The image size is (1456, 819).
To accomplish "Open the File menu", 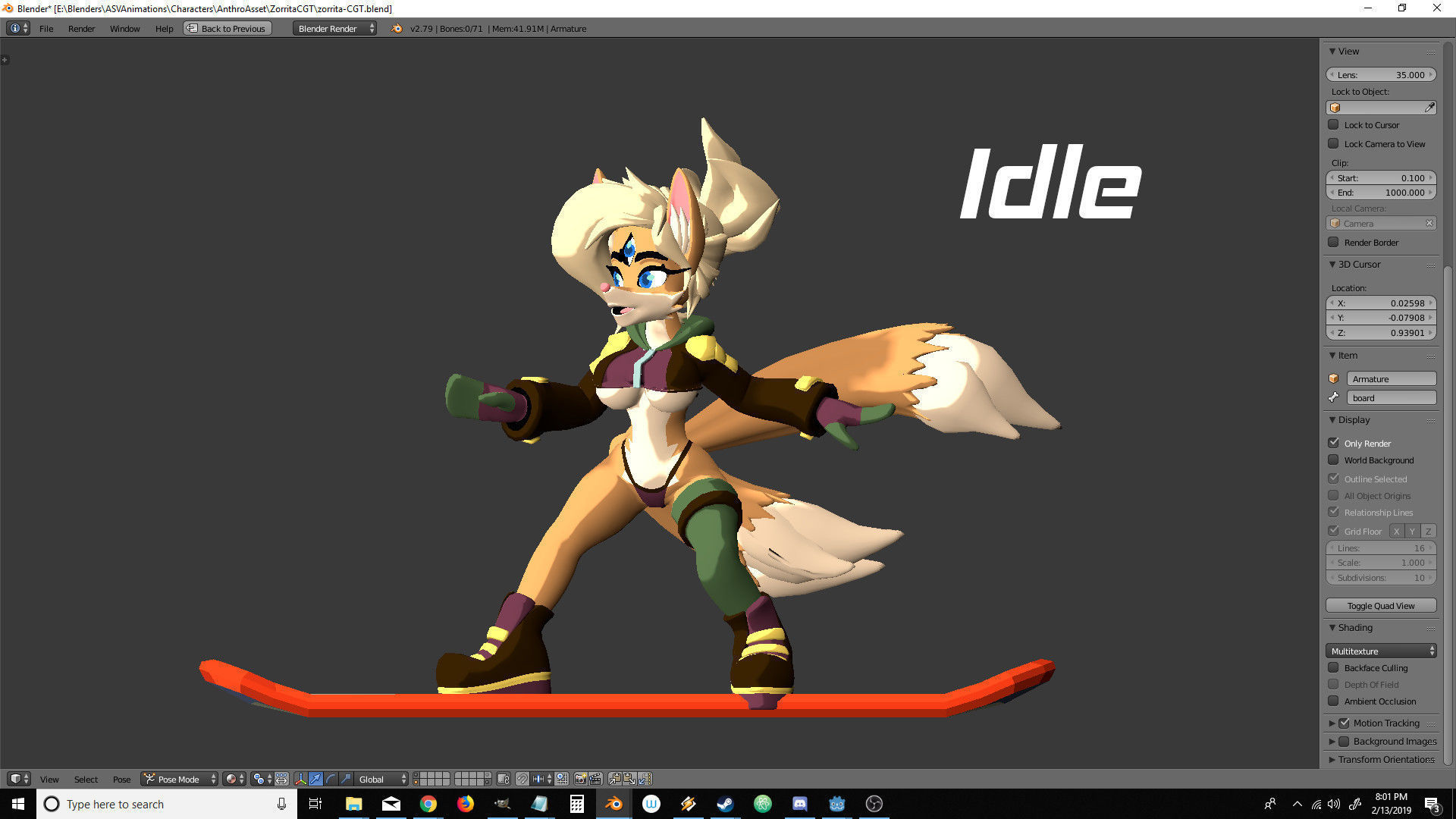I will pyautogui.click(x=46, y=28).
